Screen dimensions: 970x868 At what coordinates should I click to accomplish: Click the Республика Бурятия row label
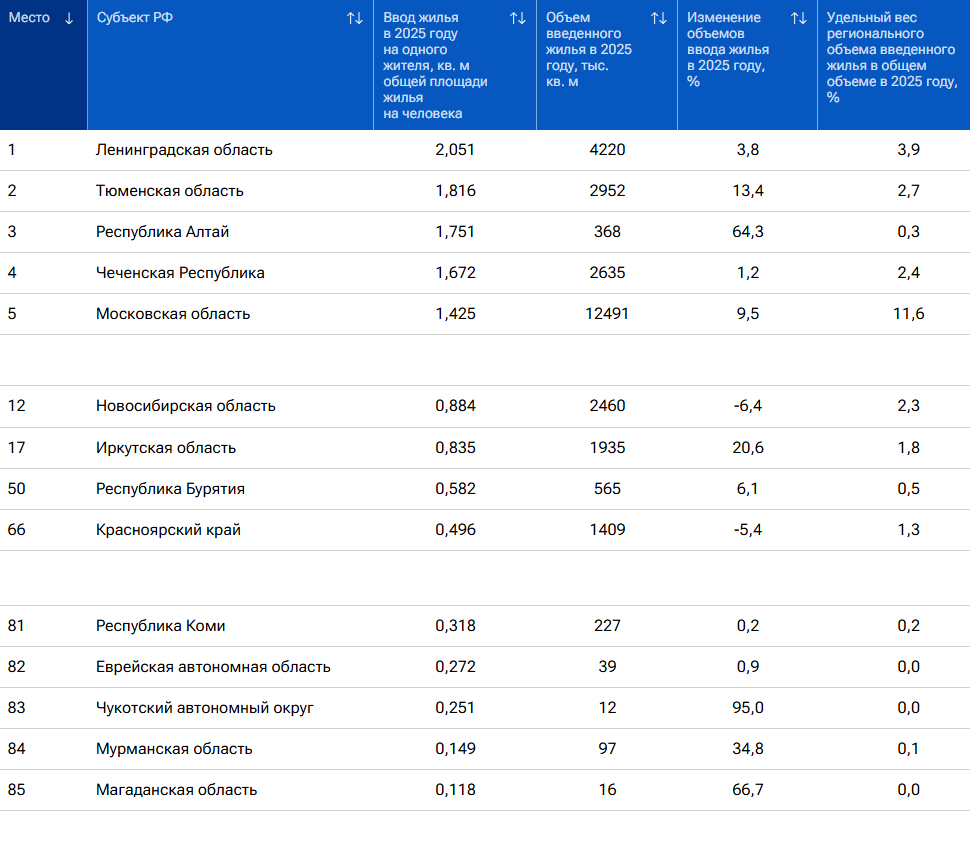(170, 489)
